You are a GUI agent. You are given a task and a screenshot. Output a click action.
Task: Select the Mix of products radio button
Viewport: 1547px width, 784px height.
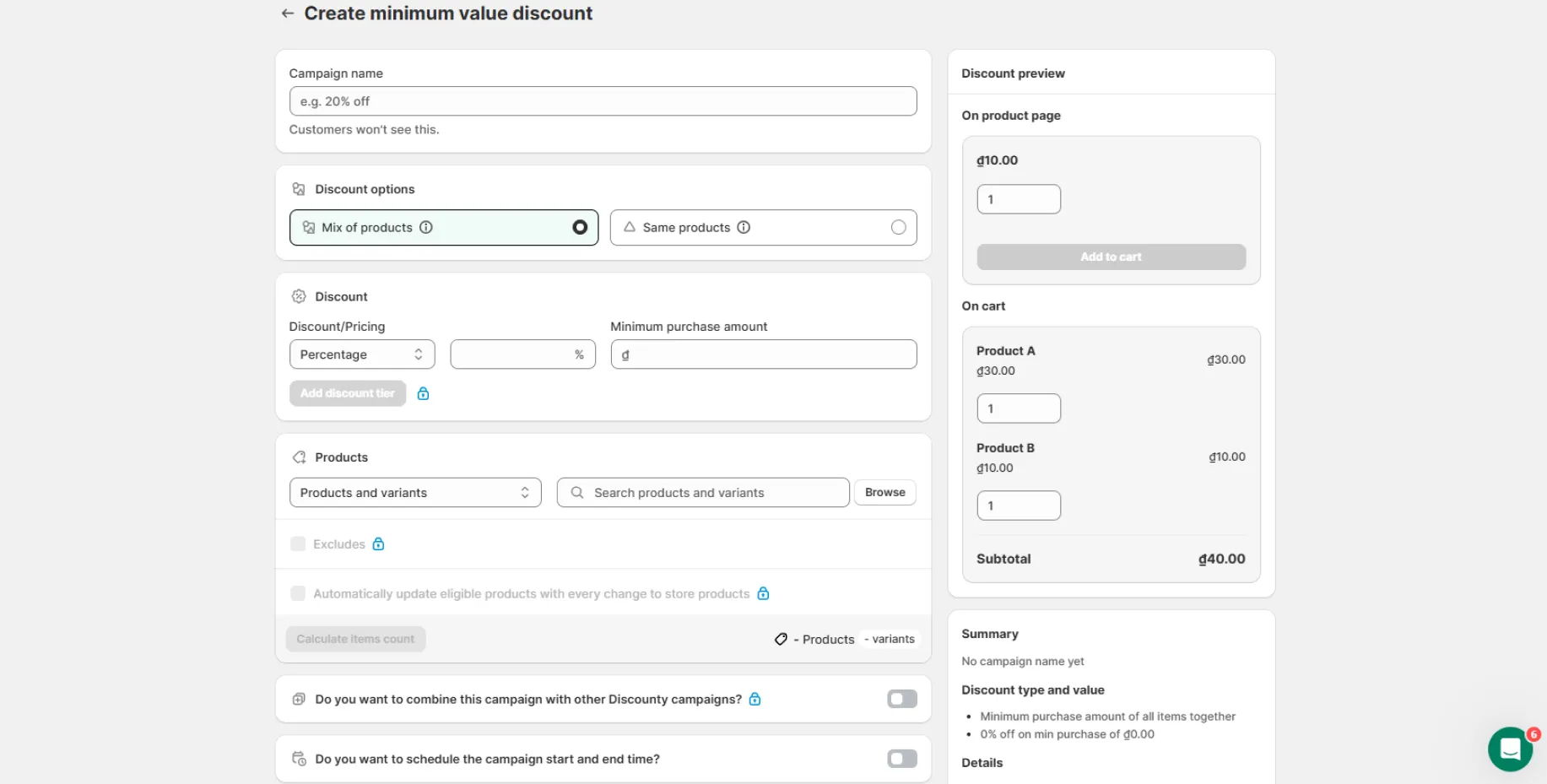click(580, 227)
